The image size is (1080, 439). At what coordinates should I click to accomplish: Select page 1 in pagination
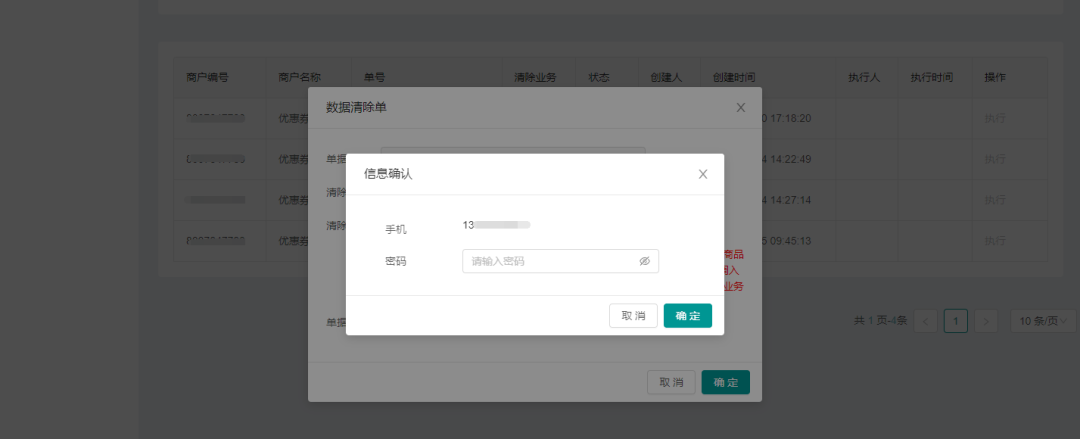pos(956,321)
